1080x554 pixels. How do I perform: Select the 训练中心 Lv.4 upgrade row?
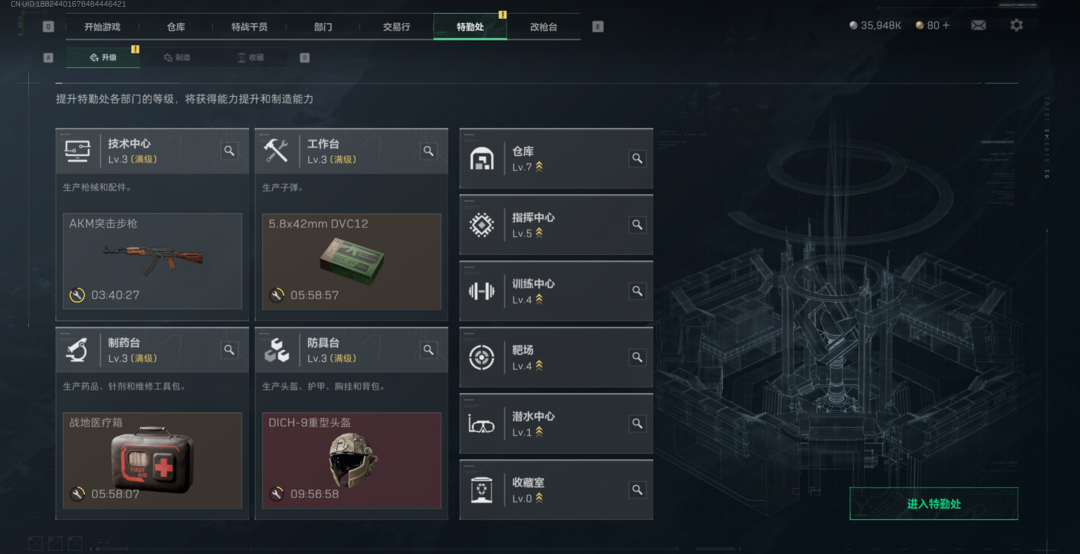[x=556, y=291]
